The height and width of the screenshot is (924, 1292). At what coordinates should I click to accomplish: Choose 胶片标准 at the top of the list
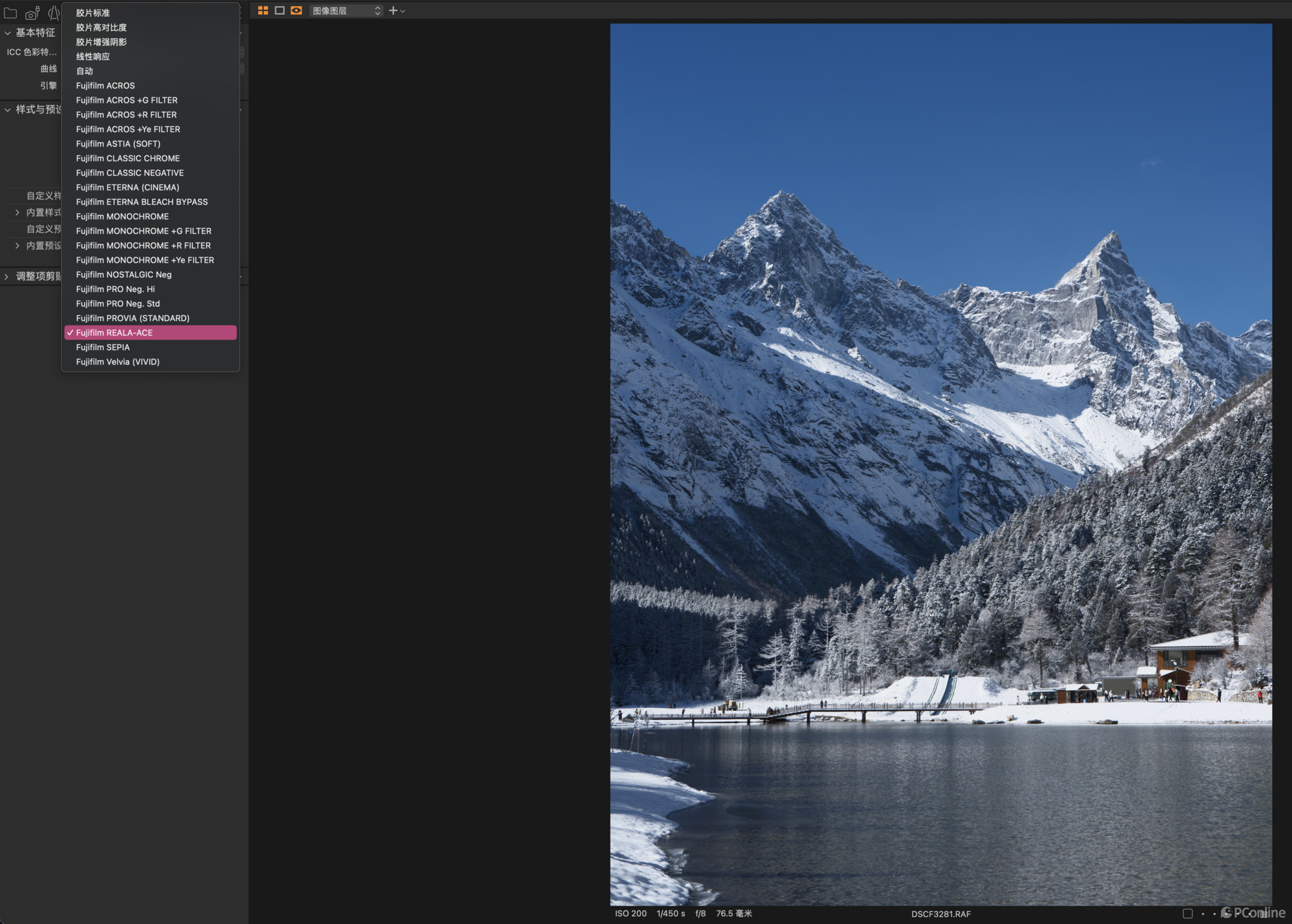(x=92, y=12)
